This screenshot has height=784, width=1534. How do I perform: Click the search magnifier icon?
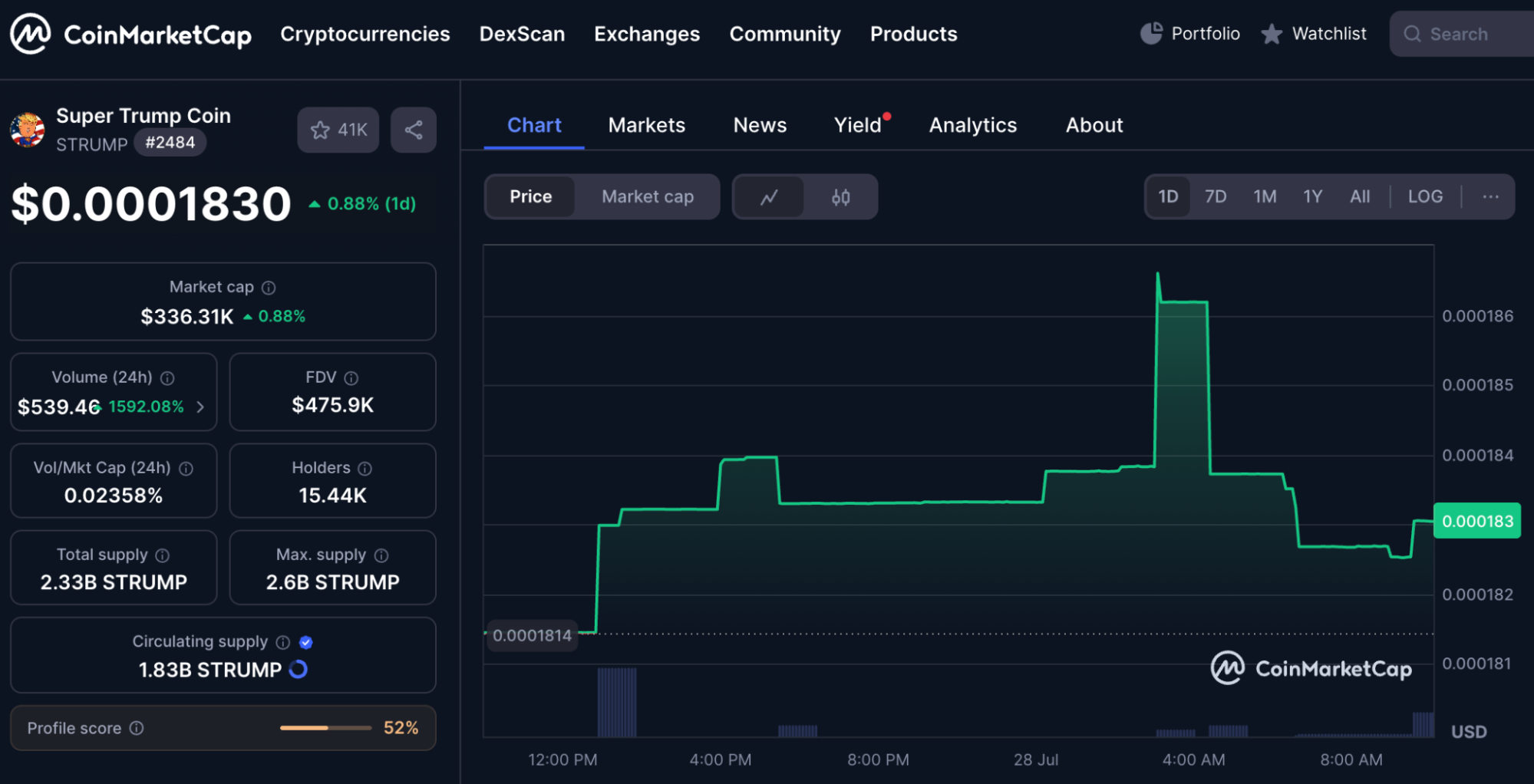(1412, 34)
